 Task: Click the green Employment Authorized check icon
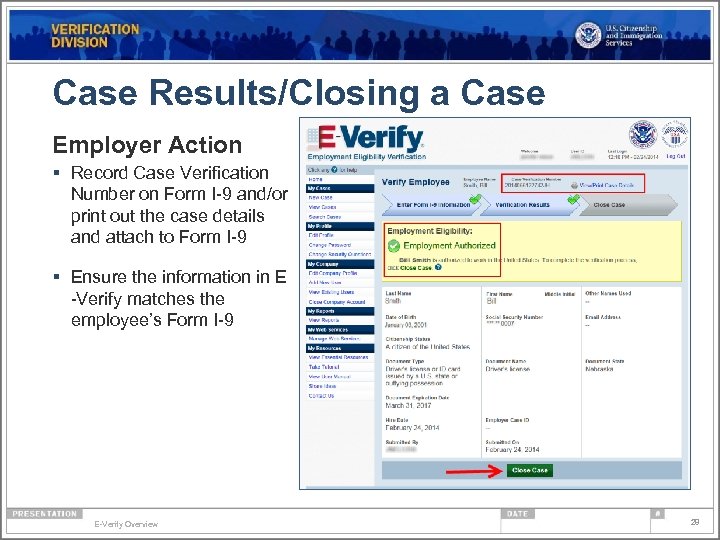(394, 246)
